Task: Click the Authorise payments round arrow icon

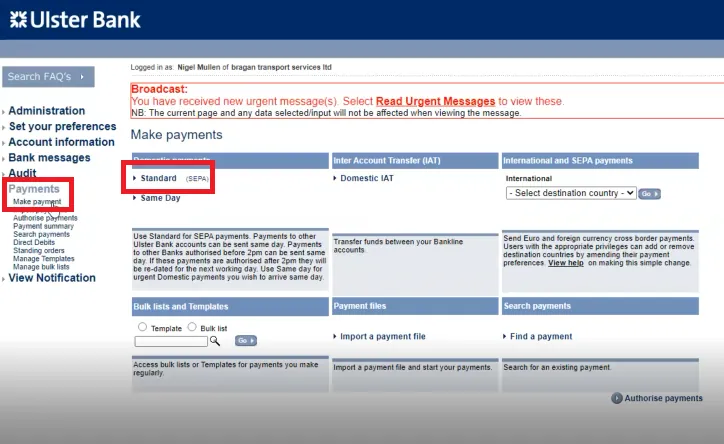Action: (x=616, y=398)
